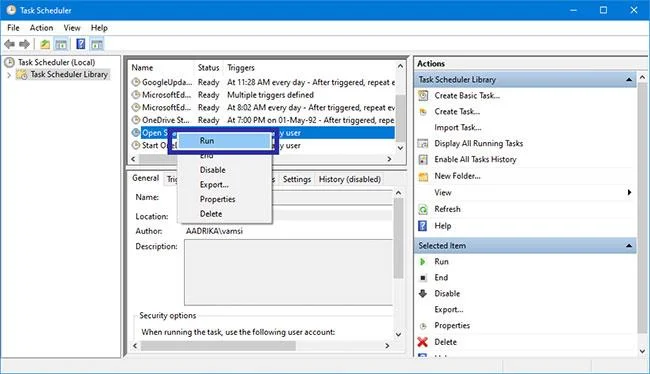
Task: Click inside the Description text box
Action: tap(288, 272)
